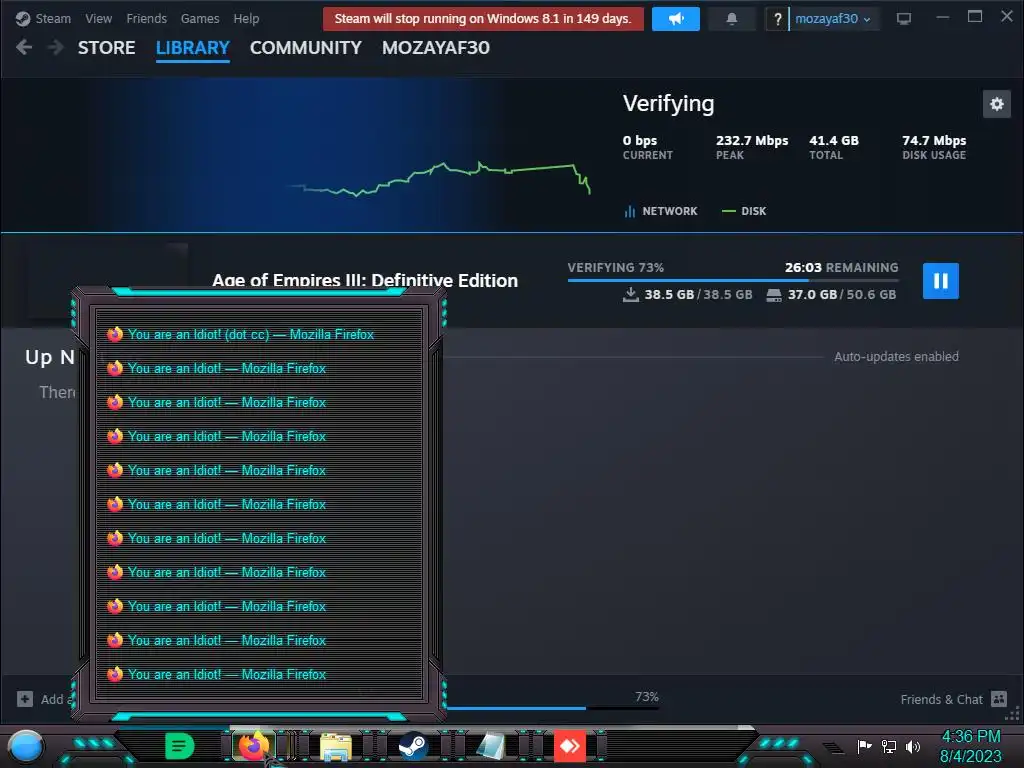Open the notepad-like taskbar icon

click(490, 746)
